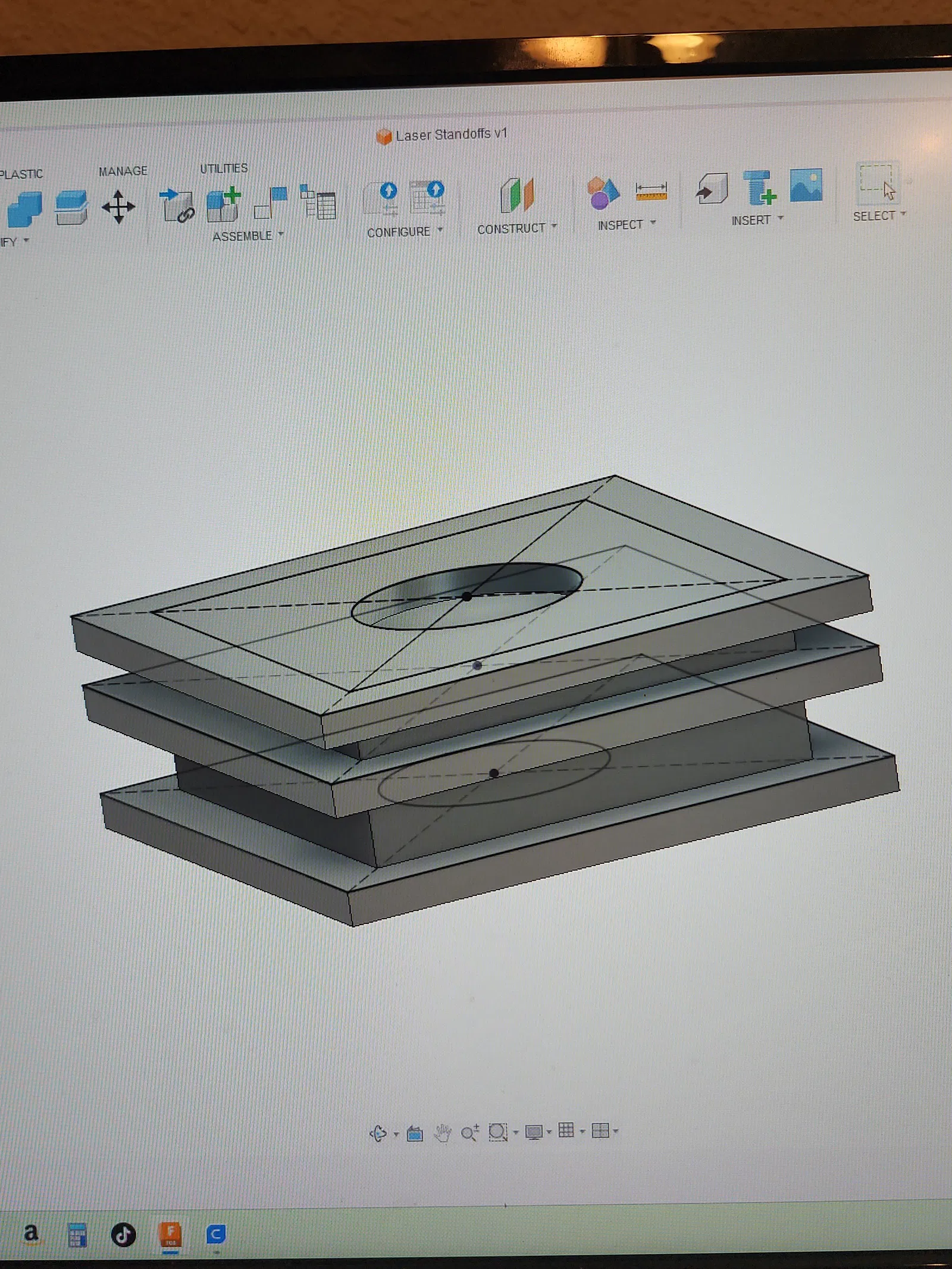Switch to the MANAGE tab
The height and width of the screenshot is (1269, 952).
(x=123, y=171)
